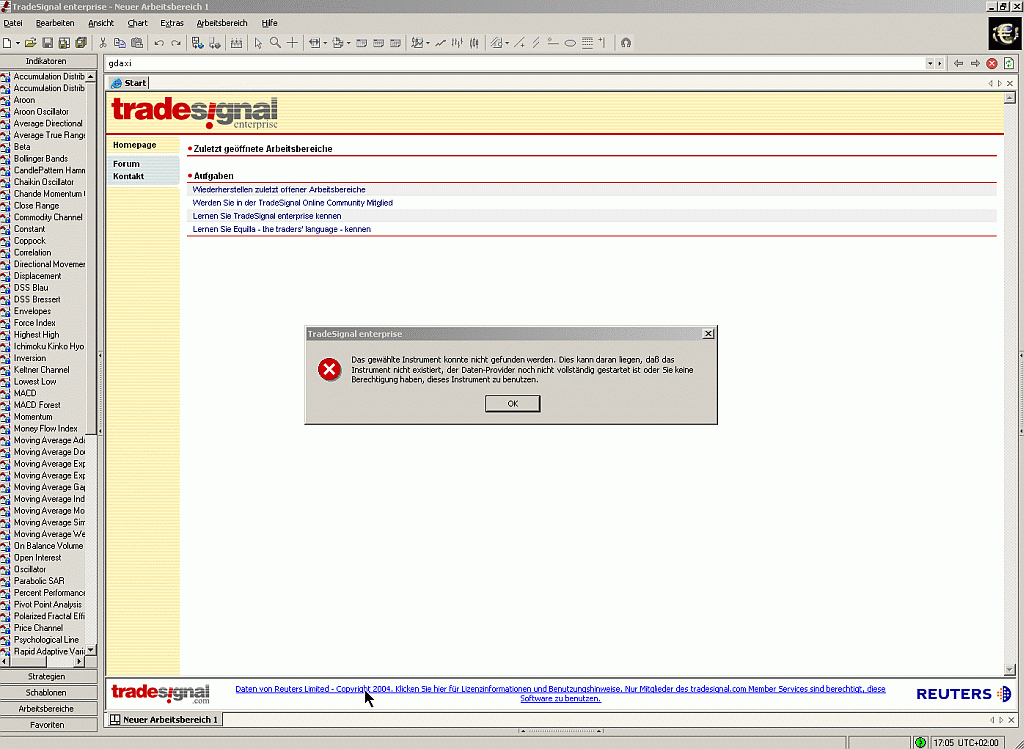This screenshot has width=1024, height=749.
Task: Click the Homepage navigation link
Action: coord(135,145)
